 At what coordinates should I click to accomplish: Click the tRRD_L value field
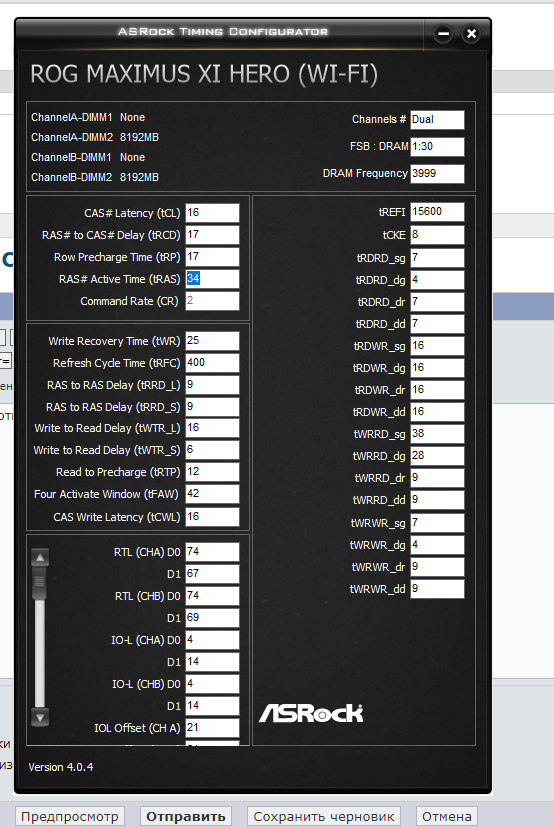tap(212, 385)
